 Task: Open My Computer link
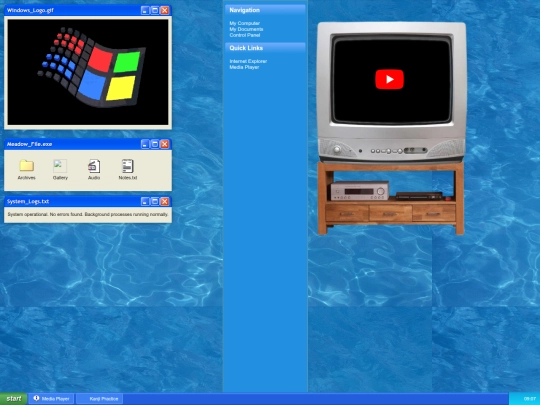[245, 23]
